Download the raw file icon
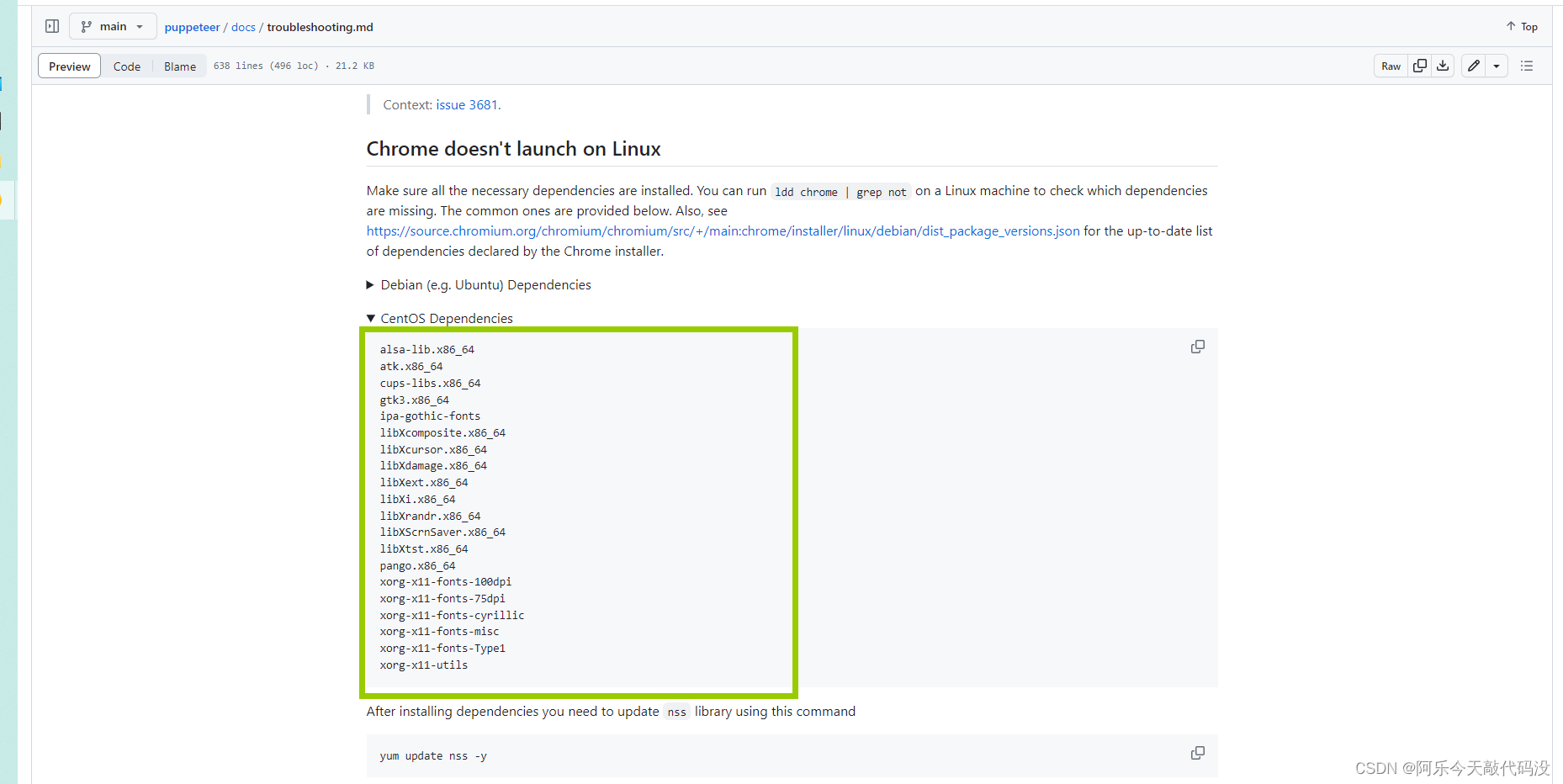The image size is (1563, 784). pos(1443,66)
